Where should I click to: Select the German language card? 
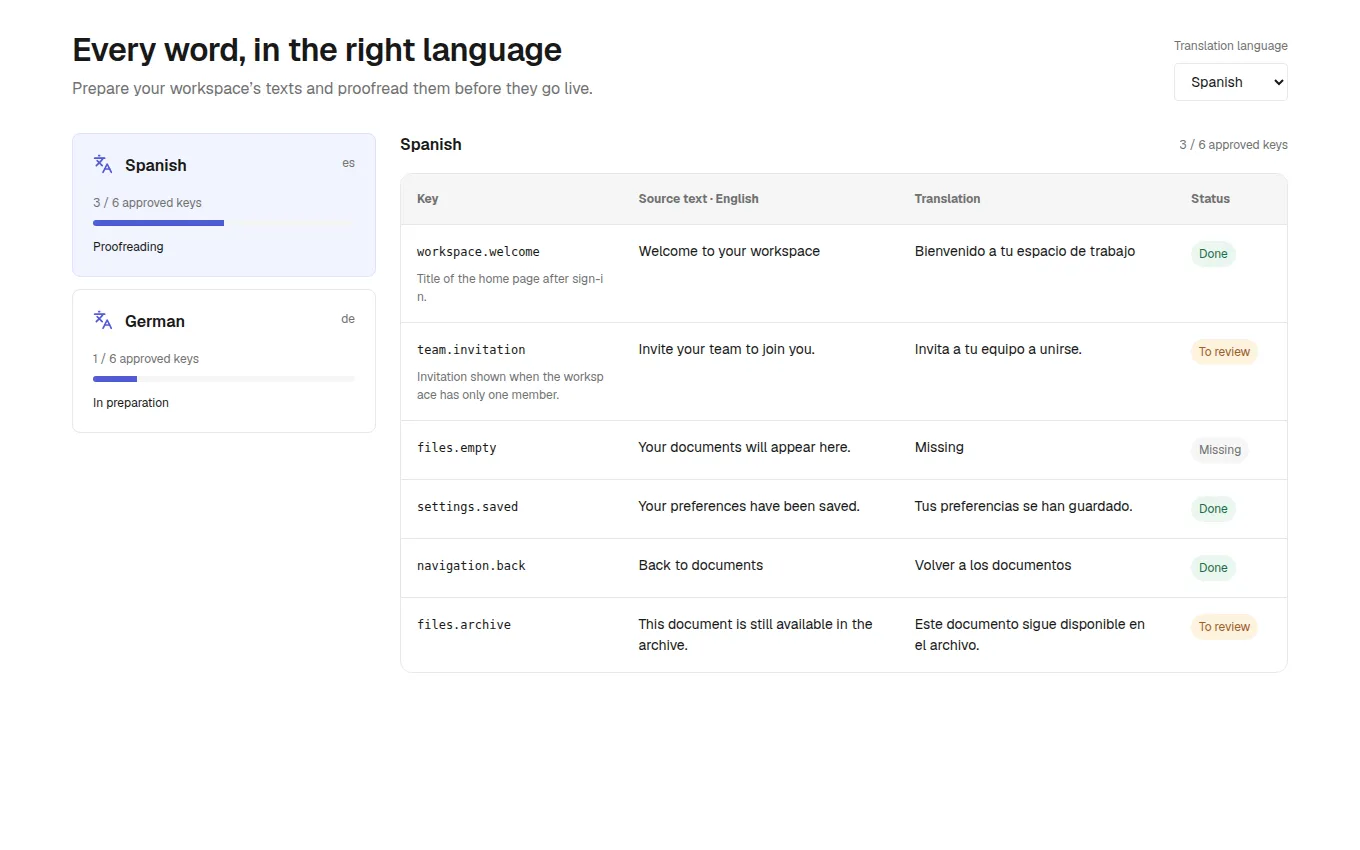[224, 361]
